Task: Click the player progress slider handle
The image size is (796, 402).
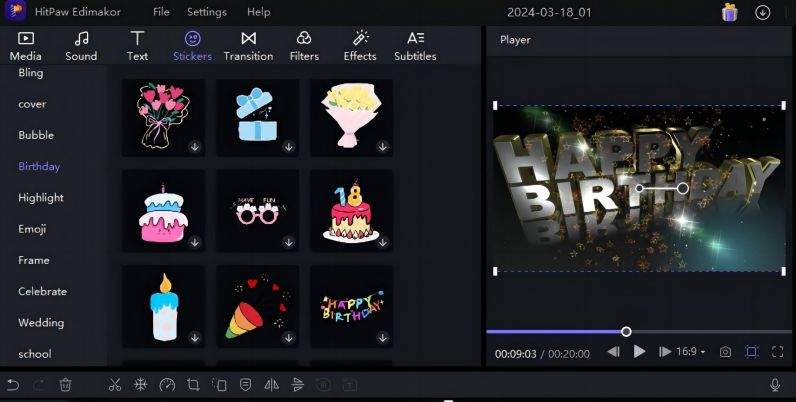Action: (626, 331)
